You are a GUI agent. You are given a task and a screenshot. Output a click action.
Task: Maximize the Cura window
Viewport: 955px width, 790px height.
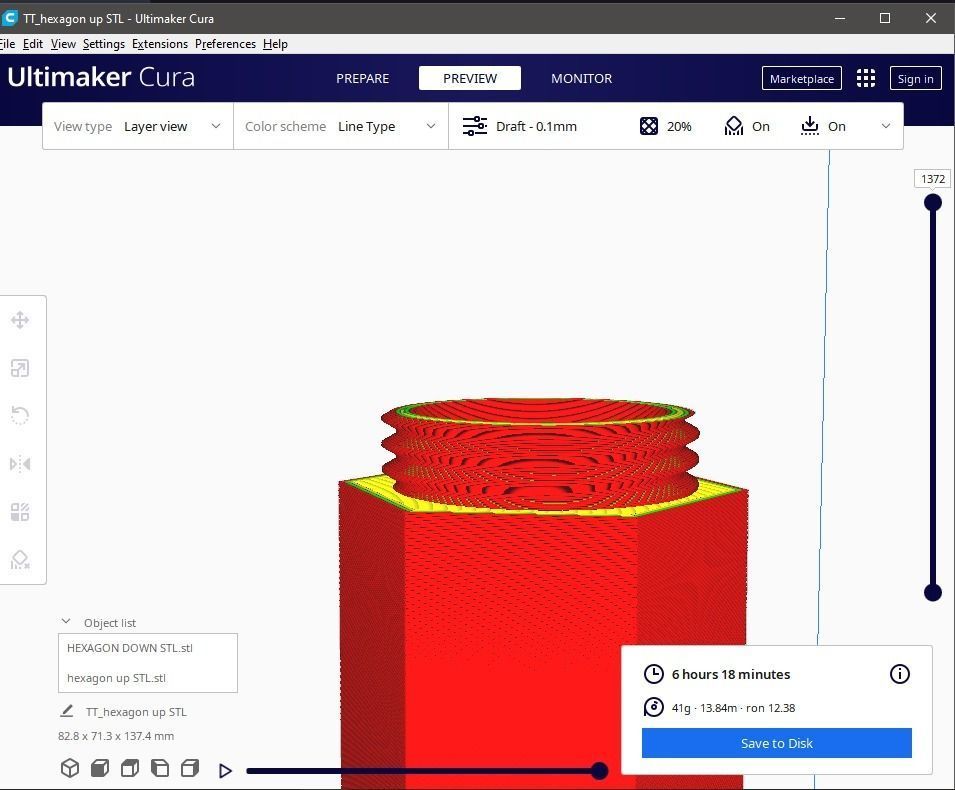click(885, 18)
